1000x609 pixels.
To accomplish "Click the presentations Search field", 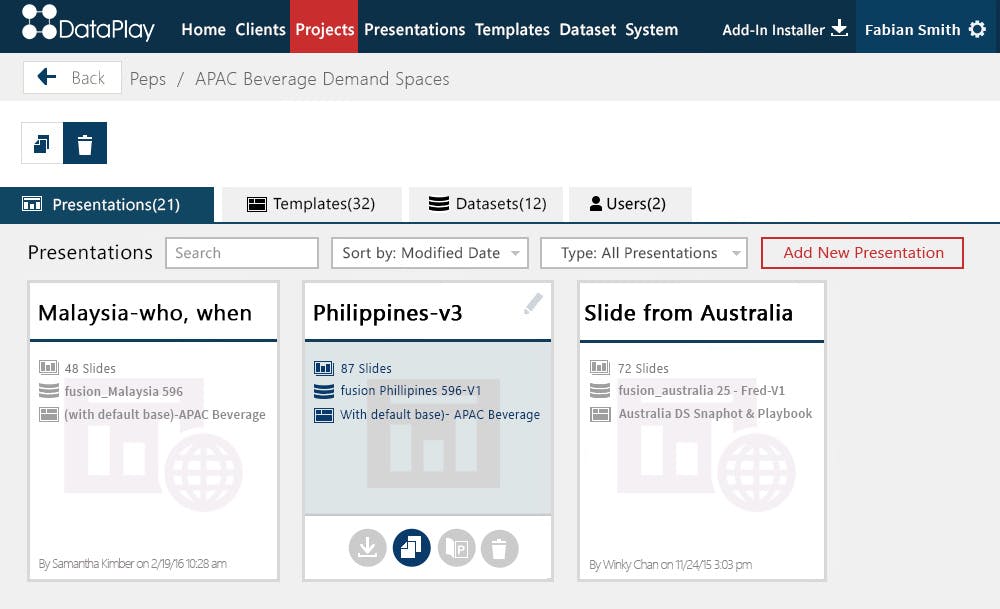I will (242, 253).
